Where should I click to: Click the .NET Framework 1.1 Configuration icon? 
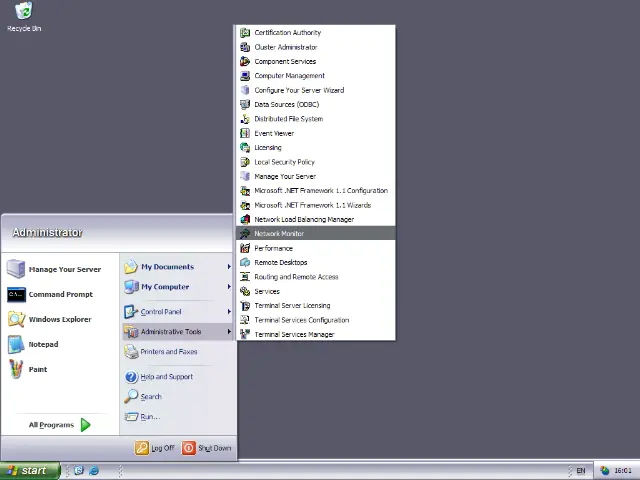pyautogui.click(x=245, y=191)
